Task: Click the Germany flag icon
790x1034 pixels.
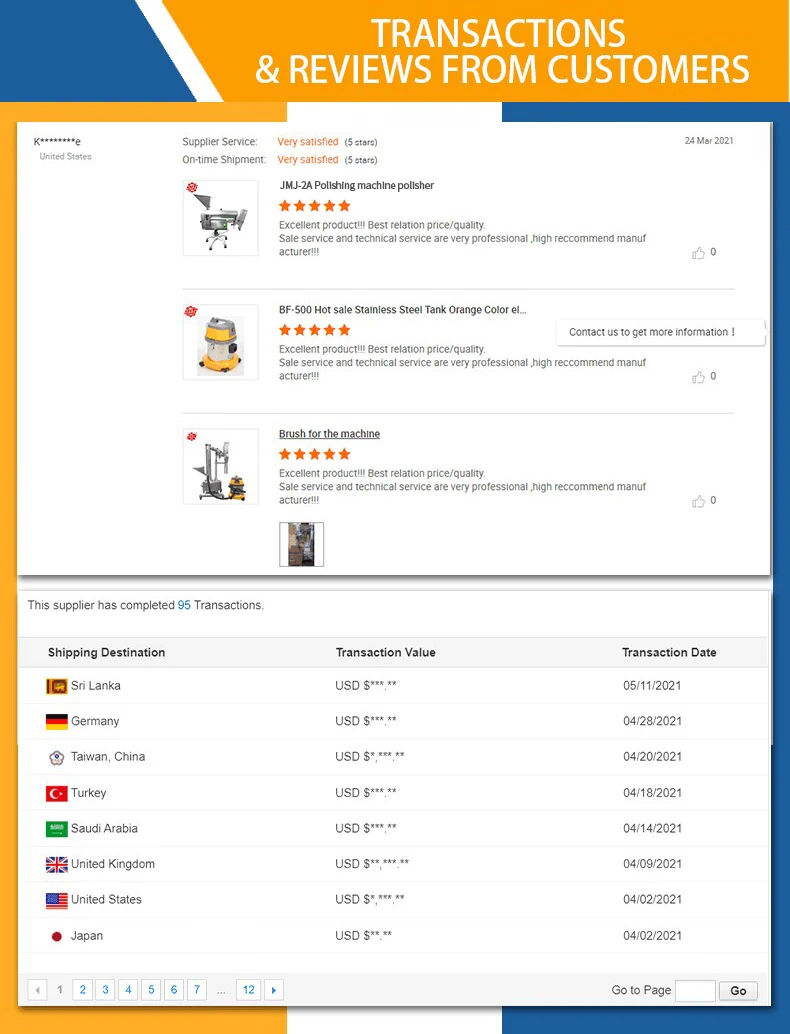Action: 57,722
